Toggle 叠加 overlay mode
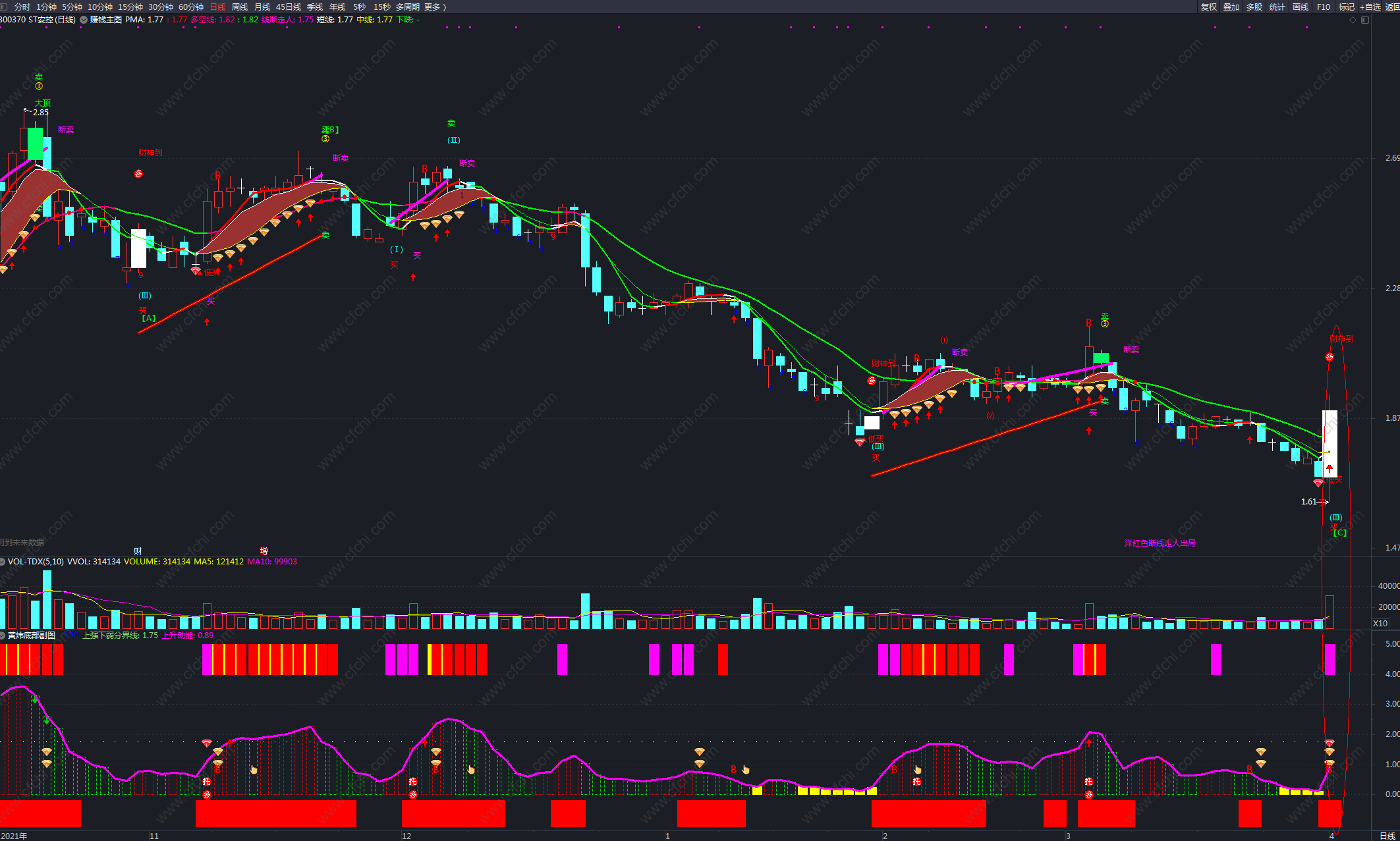Screen dimensions: 1400x841 [x=1231, y=7]
